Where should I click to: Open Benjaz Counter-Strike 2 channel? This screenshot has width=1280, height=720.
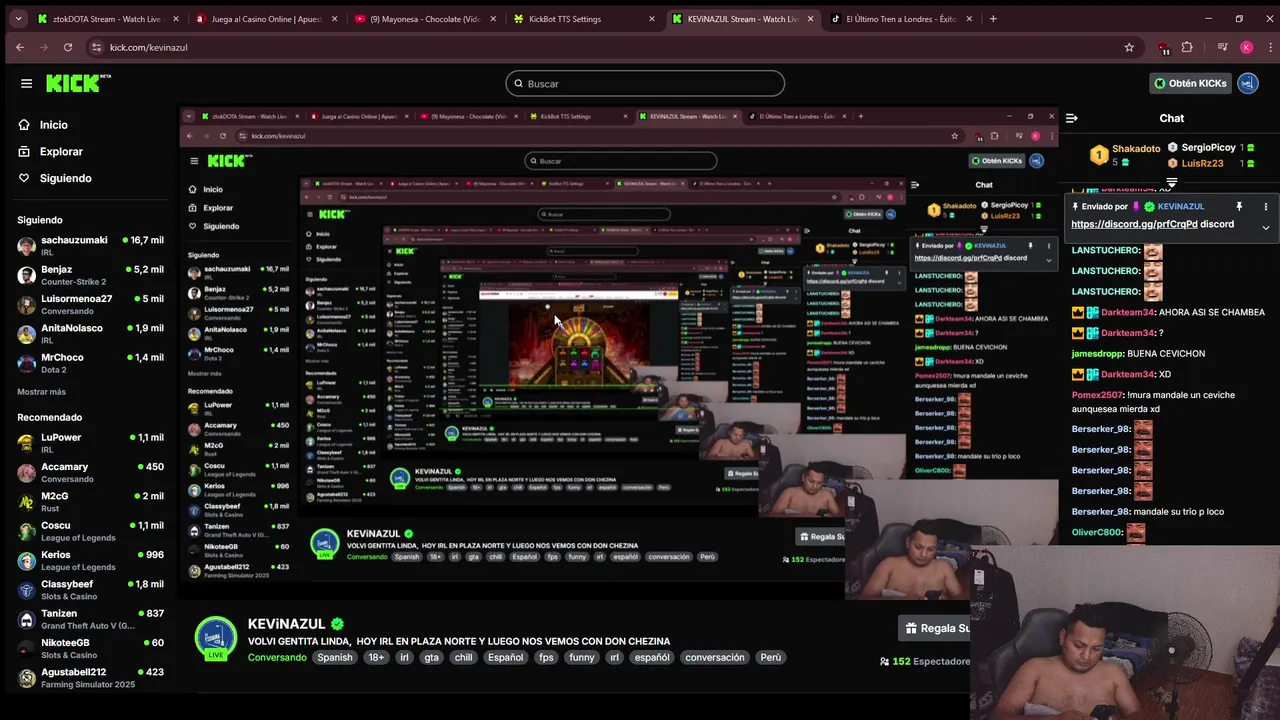90,275
